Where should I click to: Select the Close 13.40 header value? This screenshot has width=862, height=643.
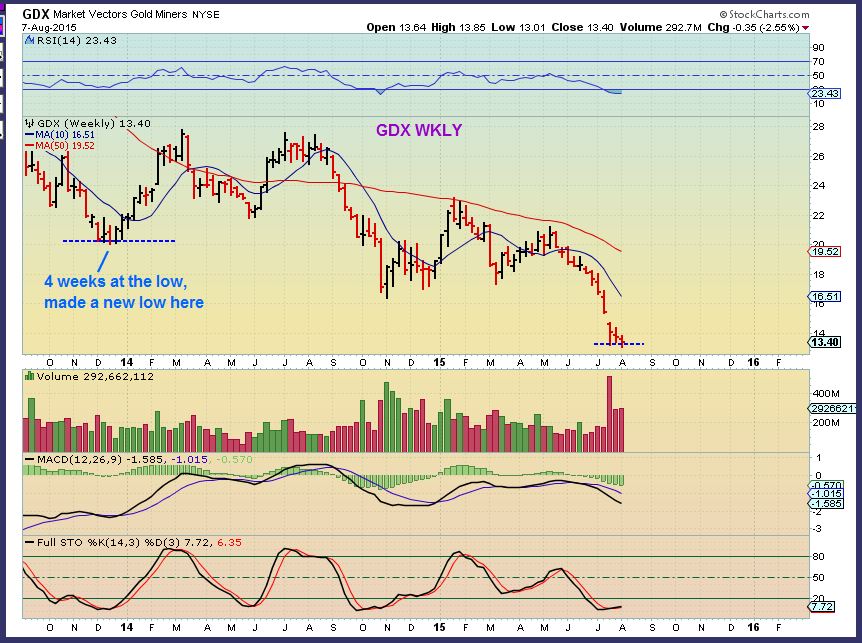coord(583,27)
